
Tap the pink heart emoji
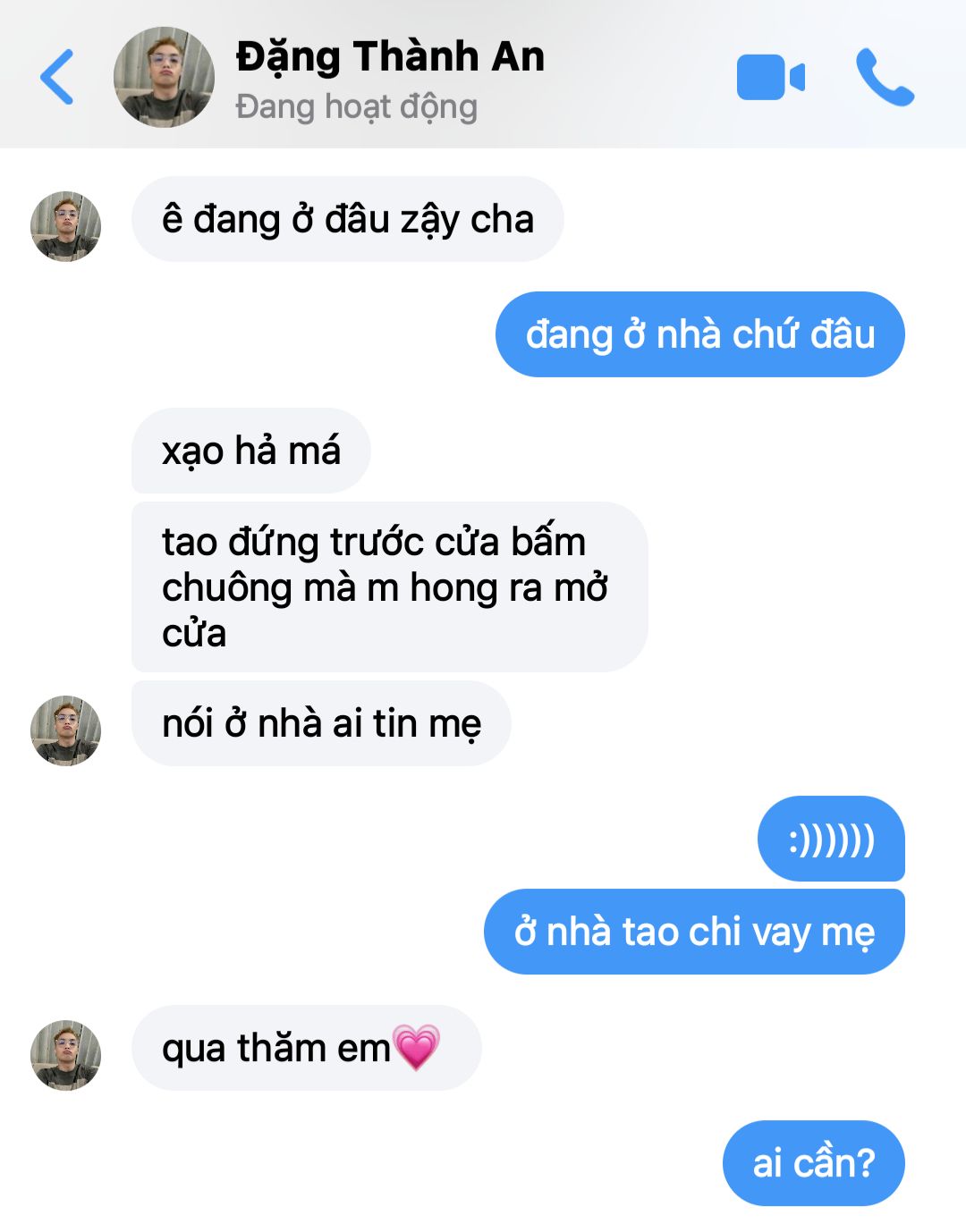[x=417, y=1048]
